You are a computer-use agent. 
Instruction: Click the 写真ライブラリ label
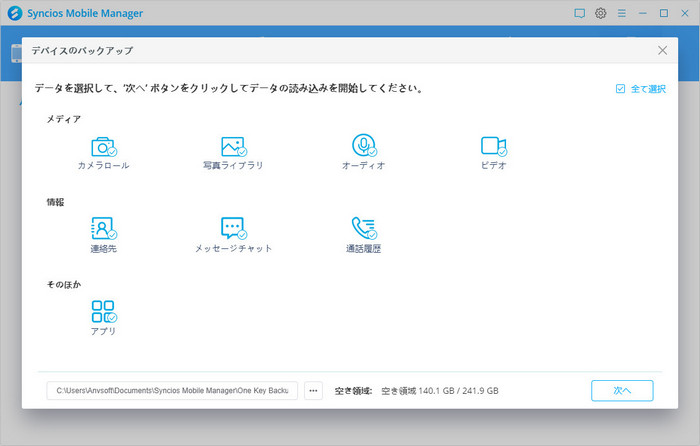(233, 166)
